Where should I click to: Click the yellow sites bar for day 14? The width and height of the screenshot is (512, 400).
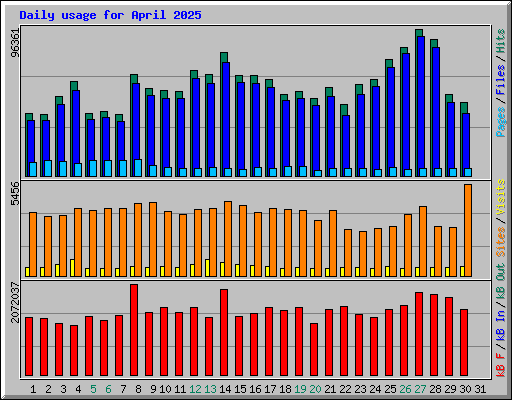pos(222,269)
